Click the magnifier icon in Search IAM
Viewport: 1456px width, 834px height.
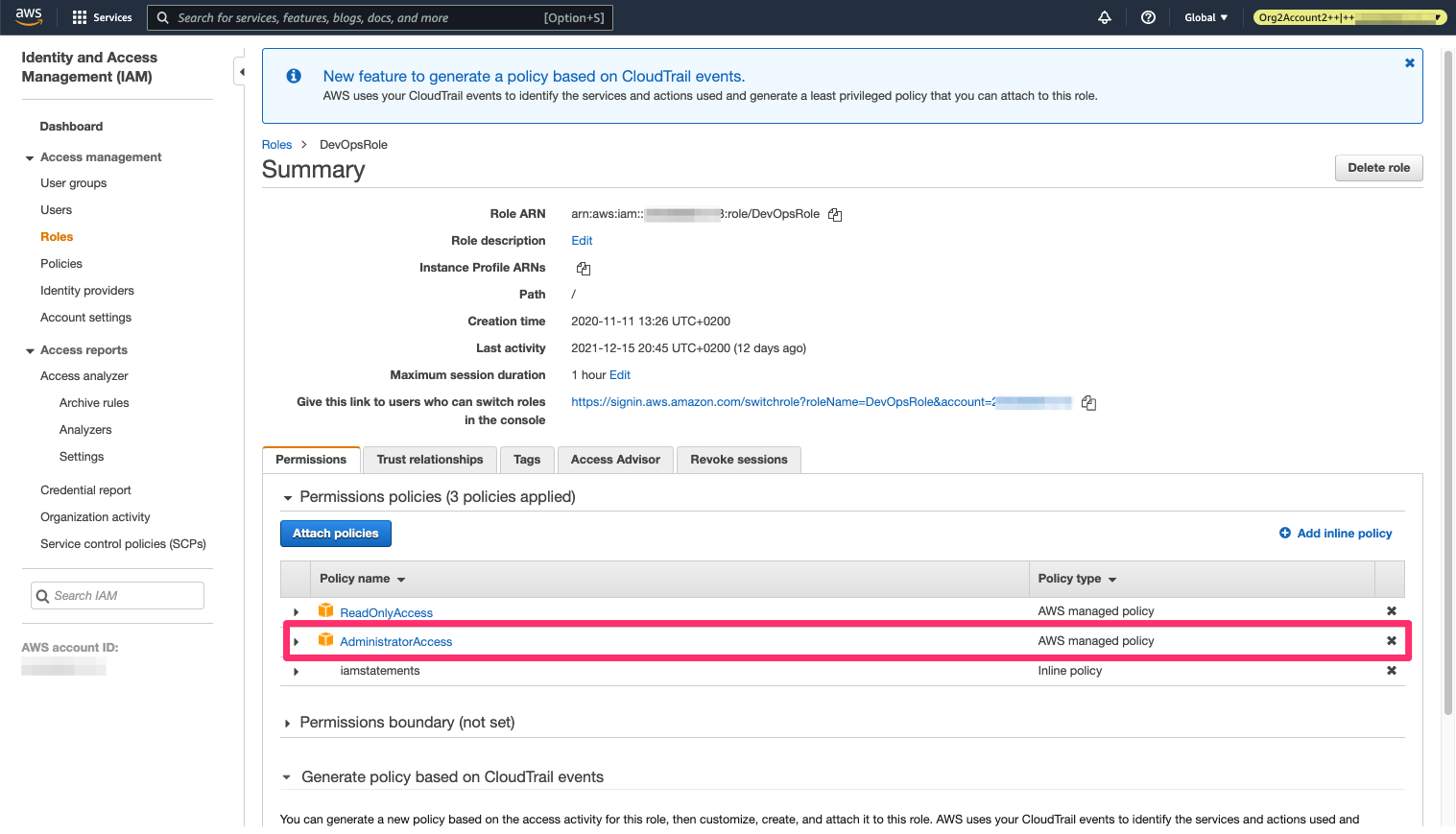point(42,596)
